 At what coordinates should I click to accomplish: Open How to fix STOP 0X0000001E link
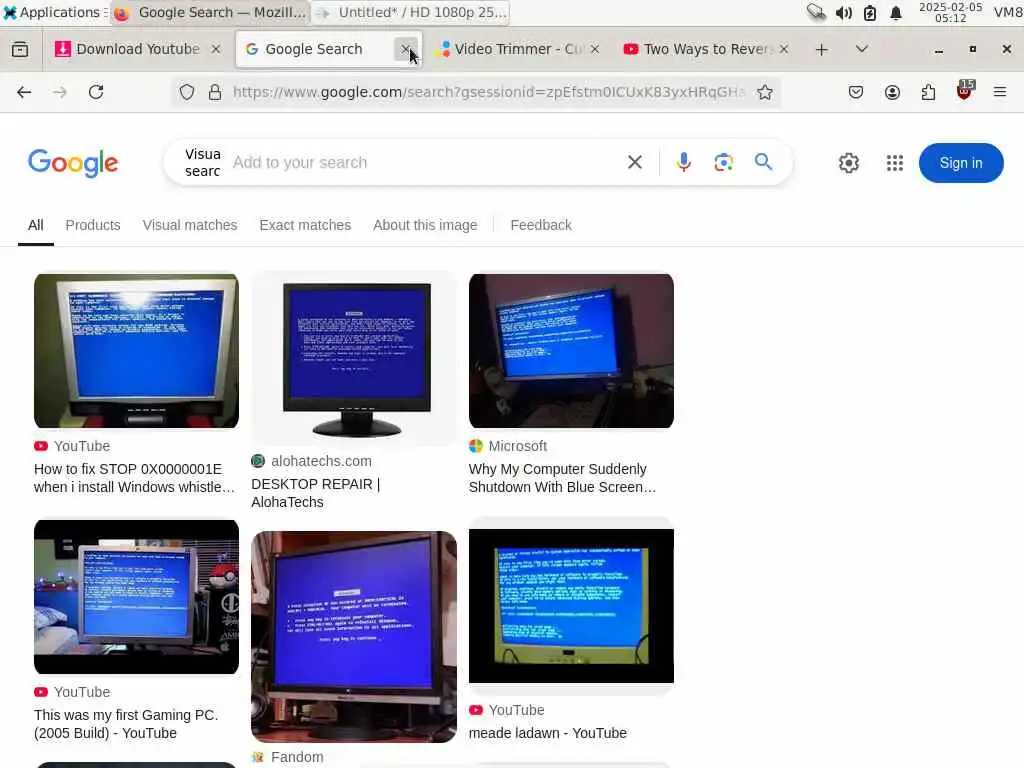[134, 478]
